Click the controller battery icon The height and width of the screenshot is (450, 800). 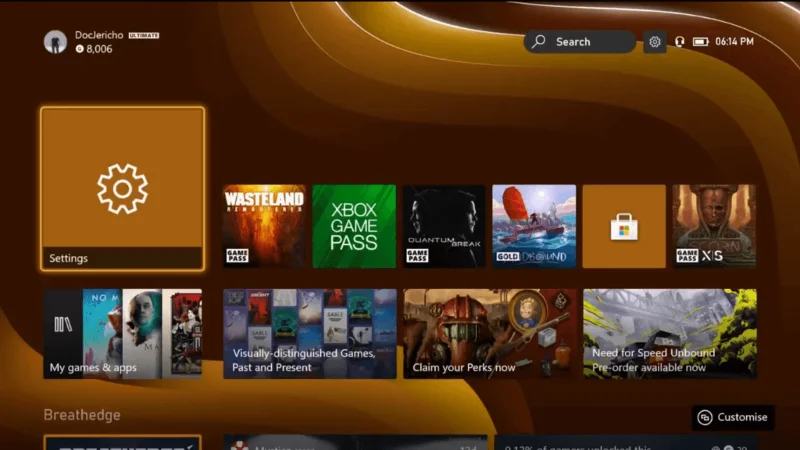pos(701,42)
